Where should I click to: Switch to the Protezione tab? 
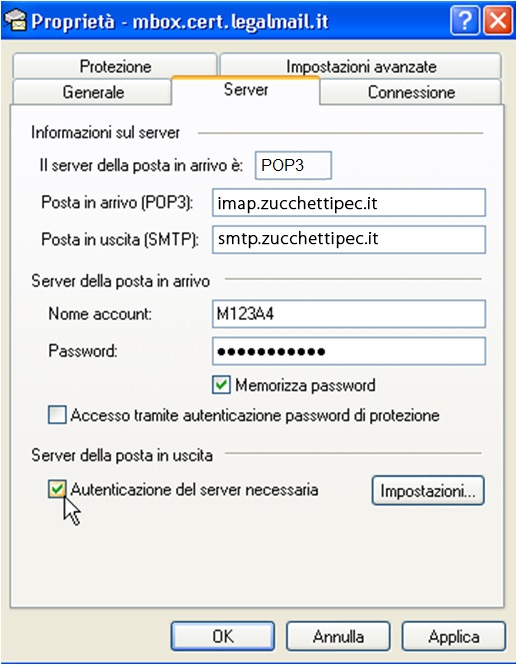(115, 66)
